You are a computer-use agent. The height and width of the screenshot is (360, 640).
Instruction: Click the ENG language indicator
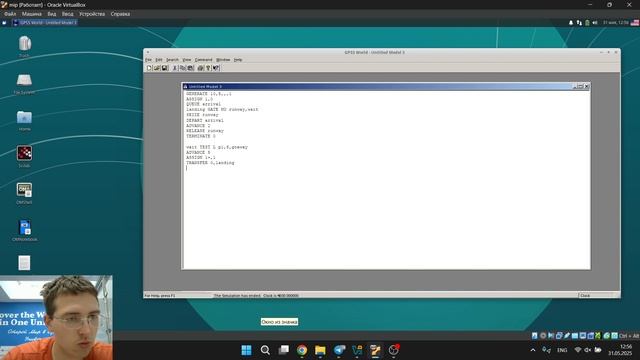(x=562, y=350)
